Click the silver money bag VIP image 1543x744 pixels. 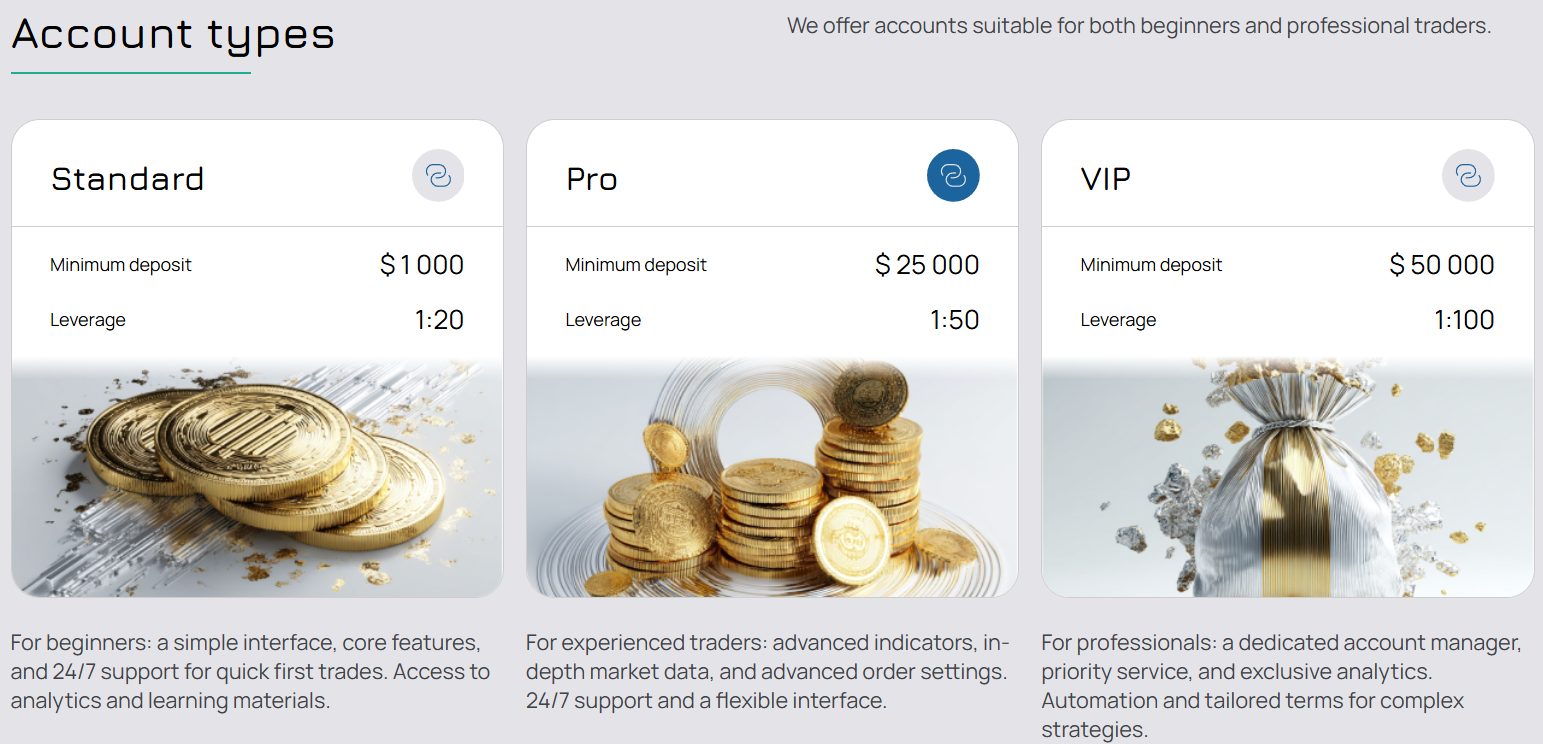[x=1287, y=478]
